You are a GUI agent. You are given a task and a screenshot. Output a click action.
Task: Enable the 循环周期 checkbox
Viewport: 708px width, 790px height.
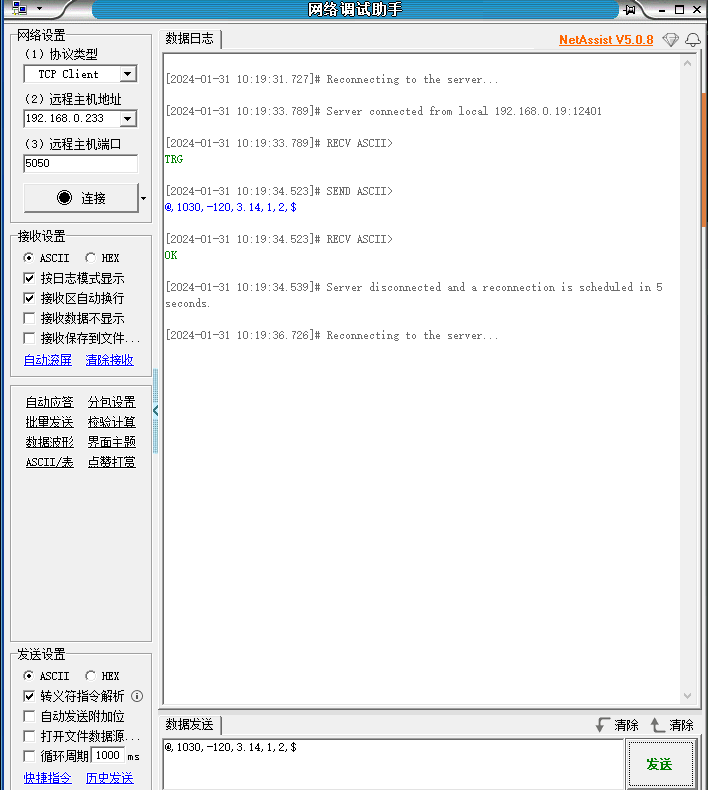[x=30, y=756]
